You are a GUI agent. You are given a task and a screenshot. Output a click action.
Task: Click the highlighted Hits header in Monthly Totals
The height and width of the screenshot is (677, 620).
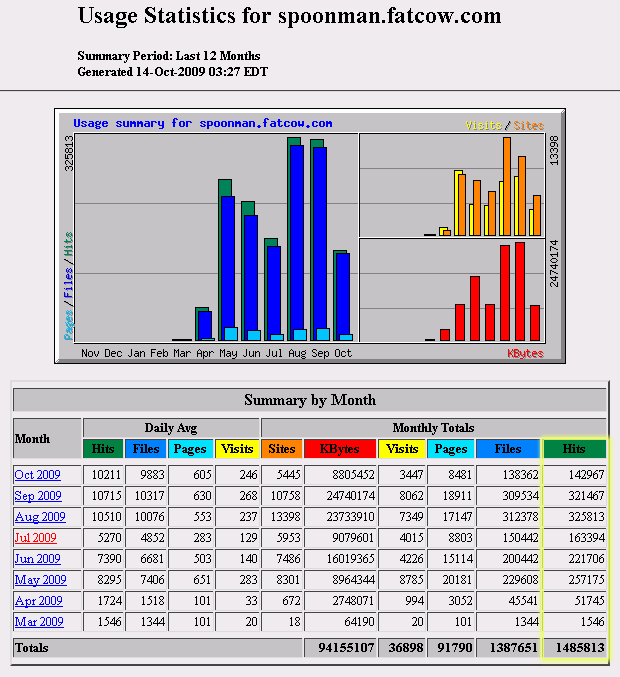574,449
